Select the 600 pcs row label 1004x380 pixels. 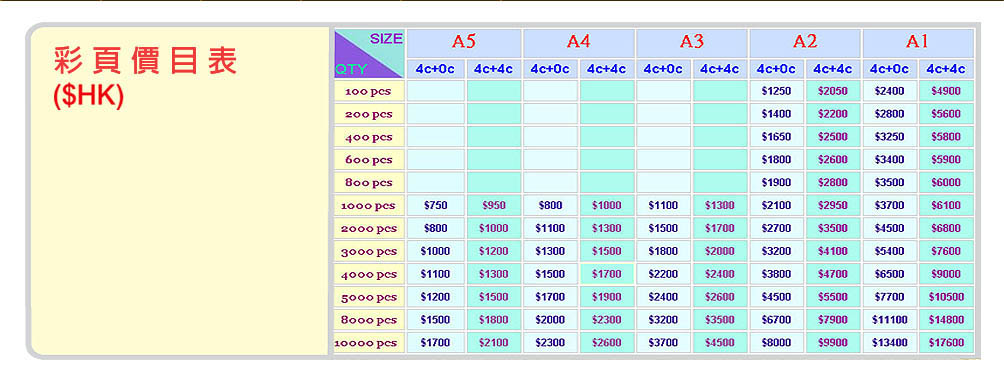(368, 160)
